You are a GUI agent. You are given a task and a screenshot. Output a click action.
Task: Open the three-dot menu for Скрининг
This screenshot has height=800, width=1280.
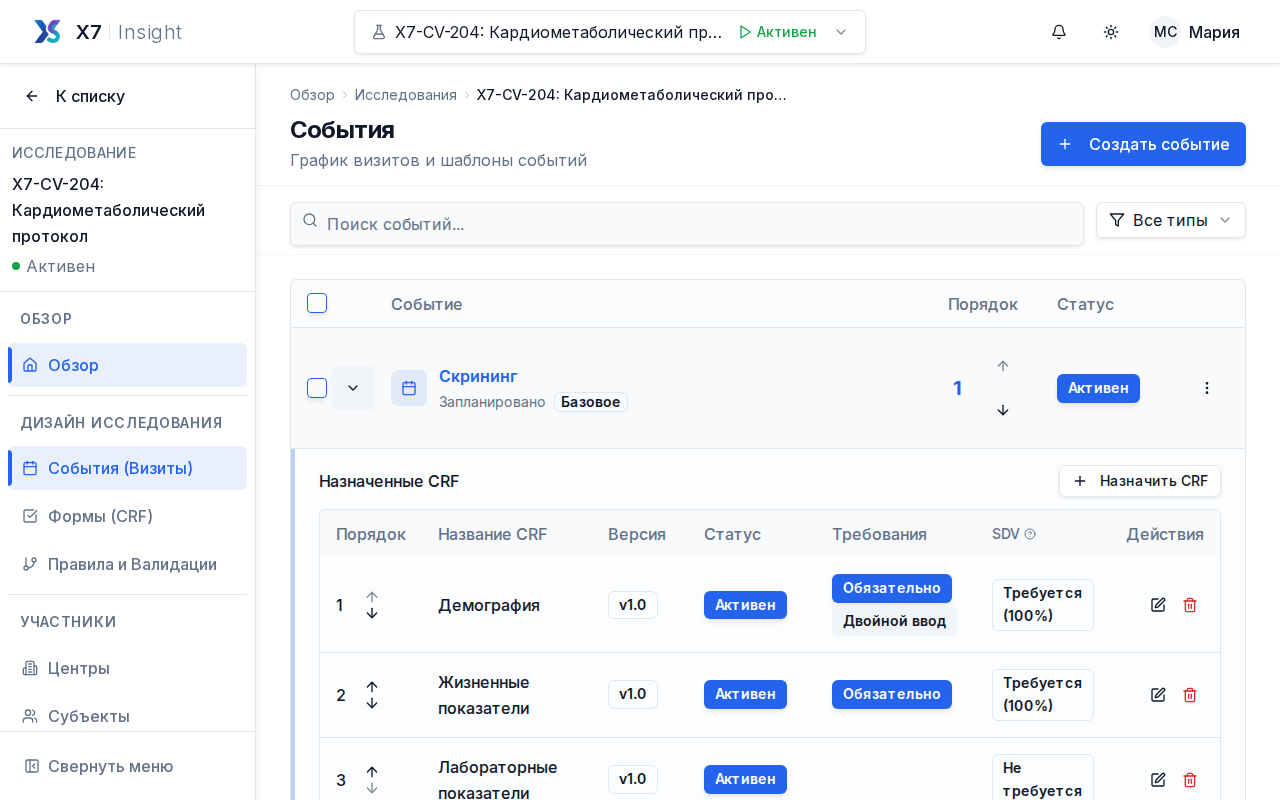(1207, 388)
